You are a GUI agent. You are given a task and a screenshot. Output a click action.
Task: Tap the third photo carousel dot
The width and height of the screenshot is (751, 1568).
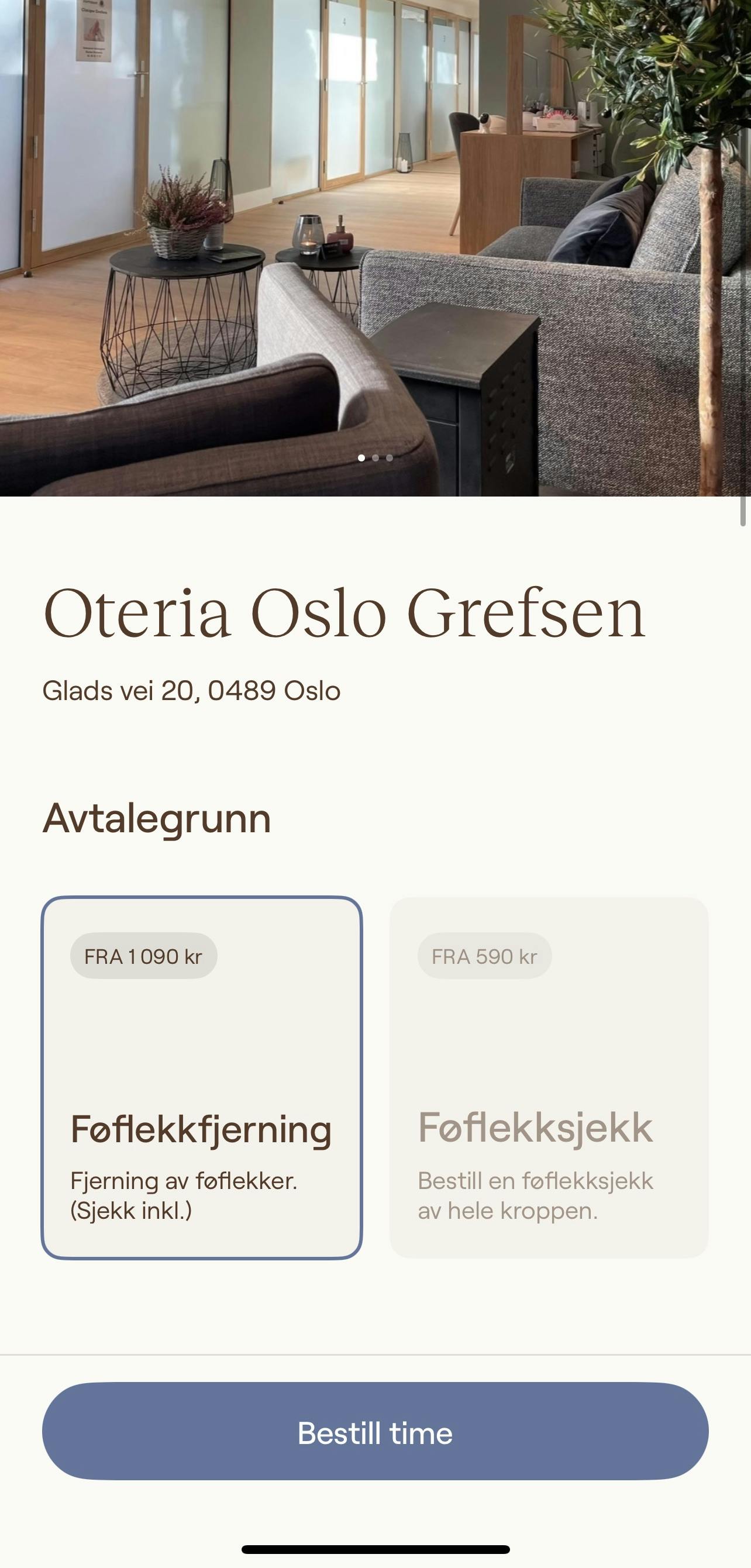[x=390, y=458]
